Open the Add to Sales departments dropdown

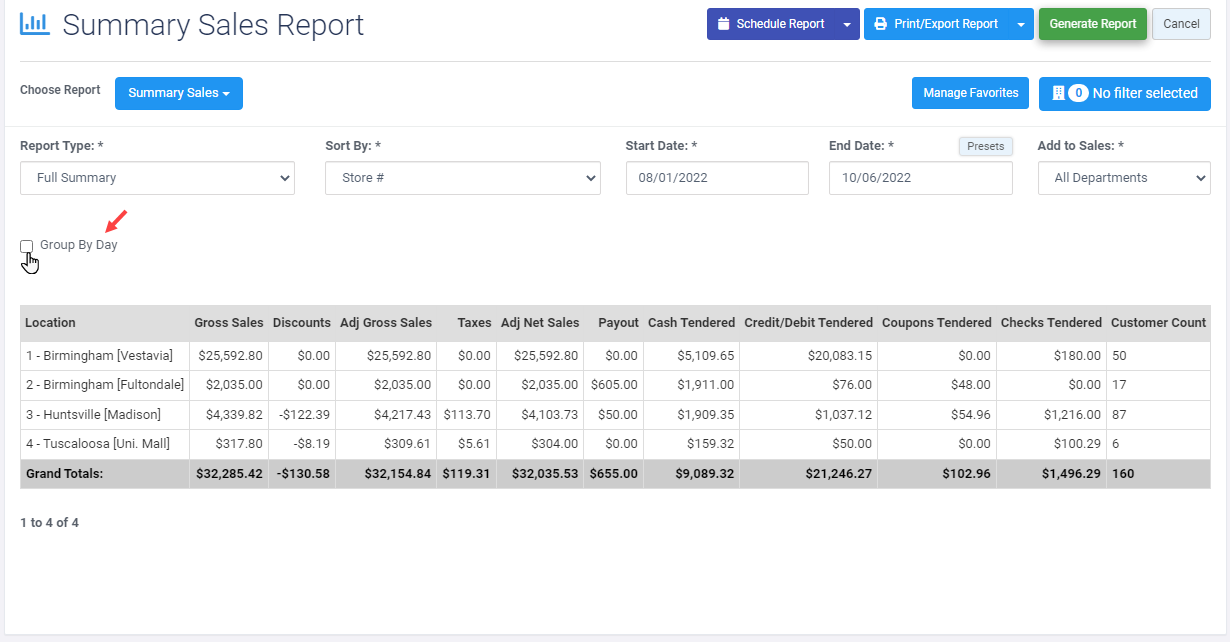(1124, 178)
